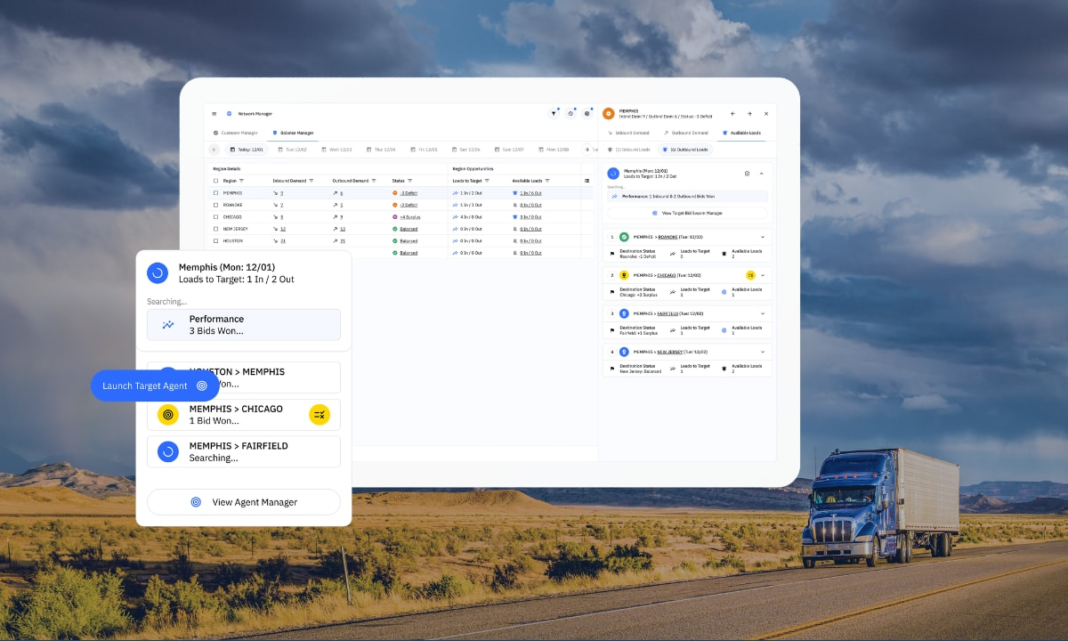1068x641 pixels.
Task: Click the blue spinner icon for Memphis > Fairfield
Action: (x=168, y=452)
